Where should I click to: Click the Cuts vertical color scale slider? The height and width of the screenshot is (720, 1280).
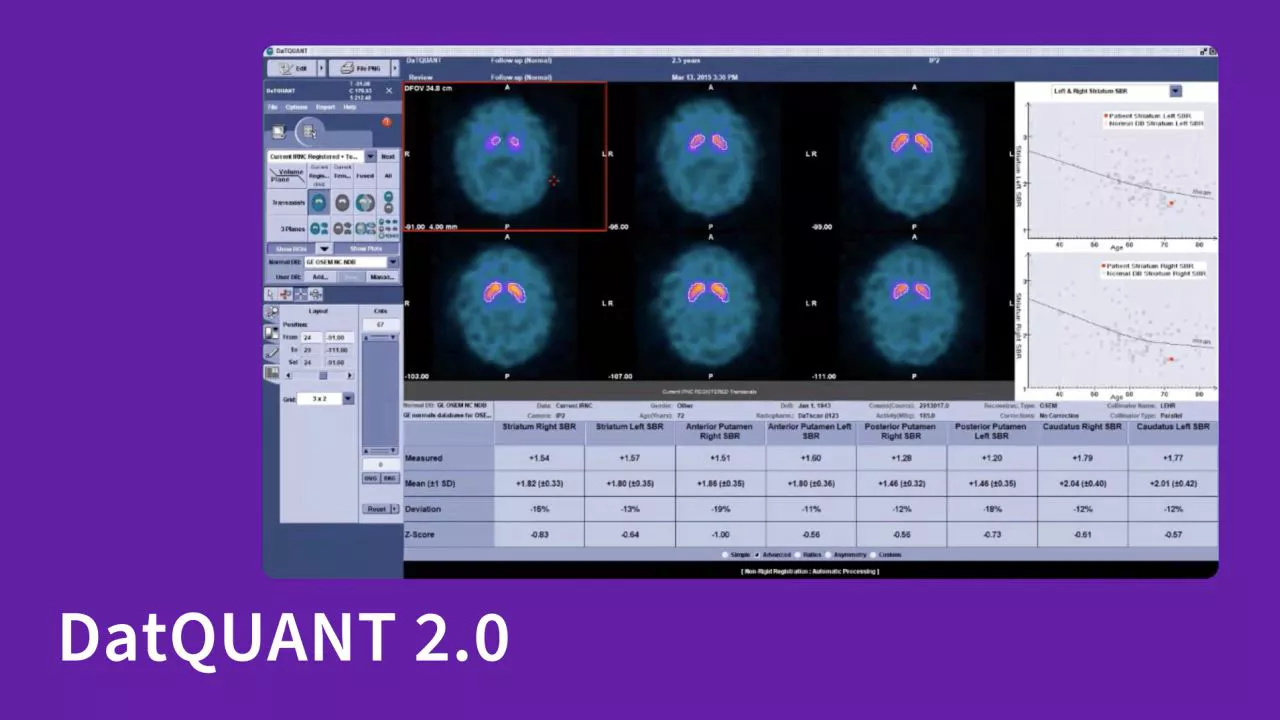[379, 393]
